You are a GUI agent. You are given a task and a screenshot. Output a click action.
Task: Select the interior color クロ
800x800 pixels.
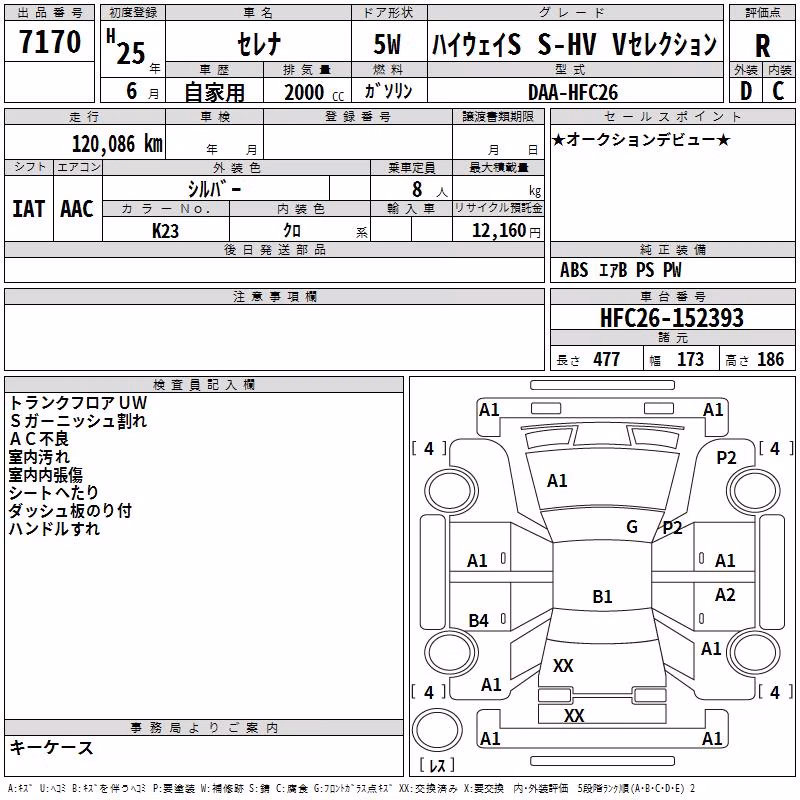(x=293, y=231)
